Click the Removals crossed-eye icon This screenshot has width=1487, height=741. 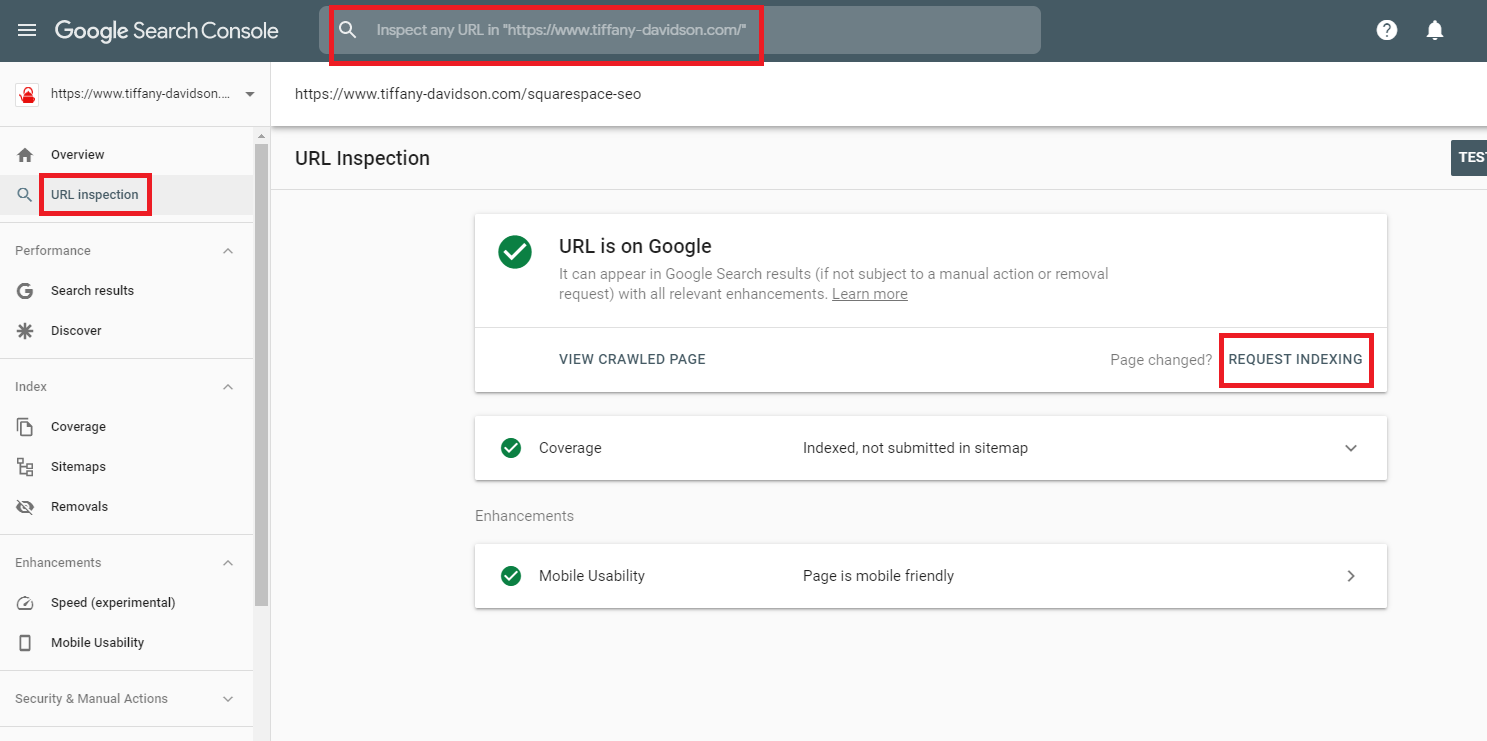[x=25, y=507]
